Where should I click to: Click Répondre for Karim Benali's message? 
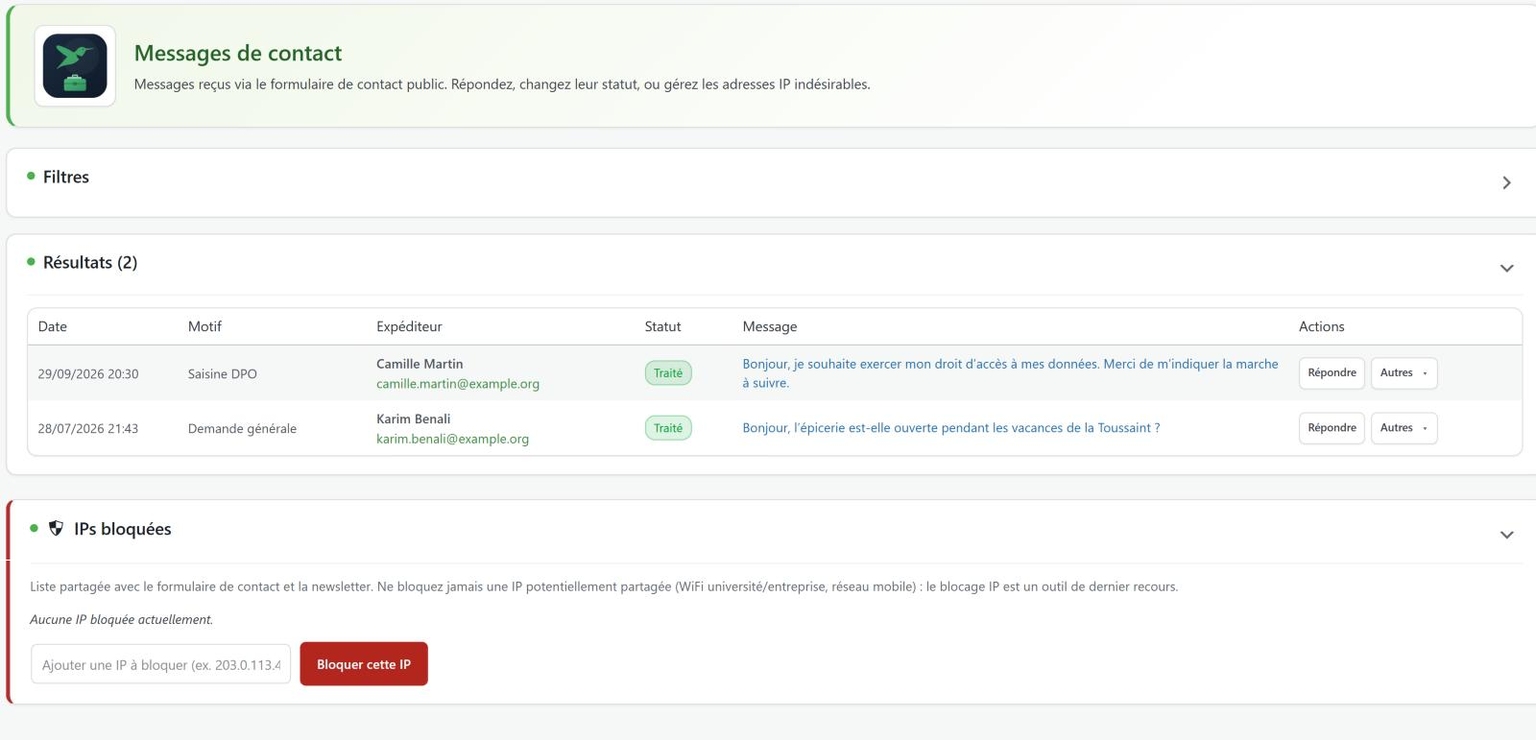click(1331, 428)
